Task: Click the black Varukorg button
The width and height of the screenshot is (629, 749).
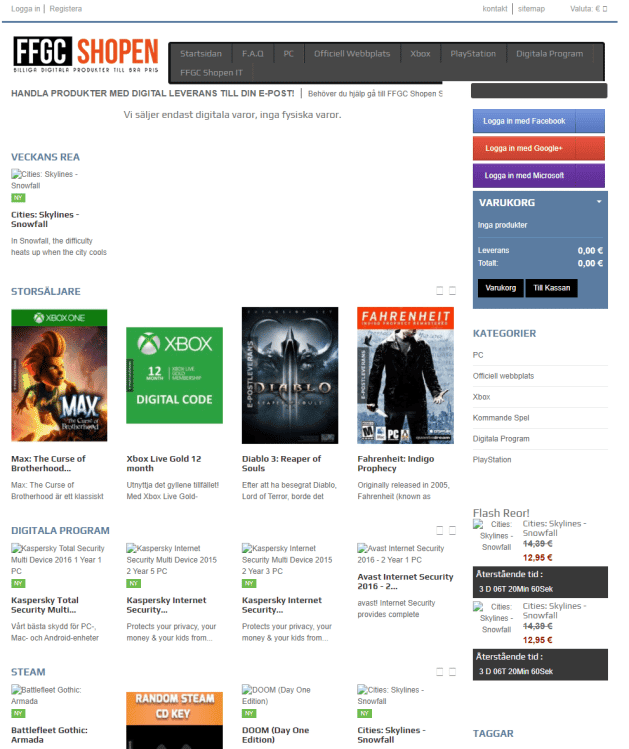Action: tap(501, 288)
